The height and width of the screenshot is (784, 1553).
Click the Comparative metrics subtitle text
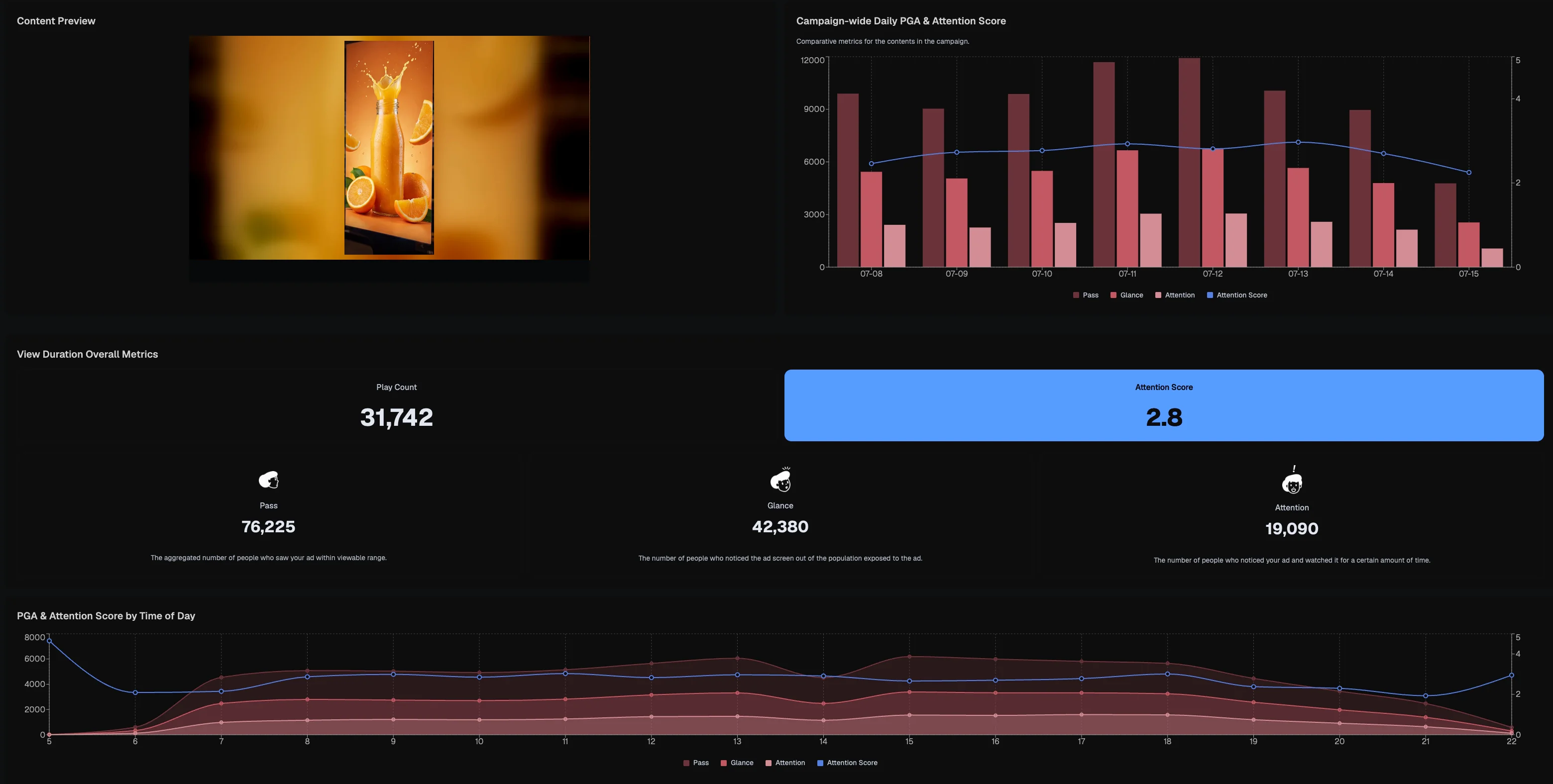(883, 42)
